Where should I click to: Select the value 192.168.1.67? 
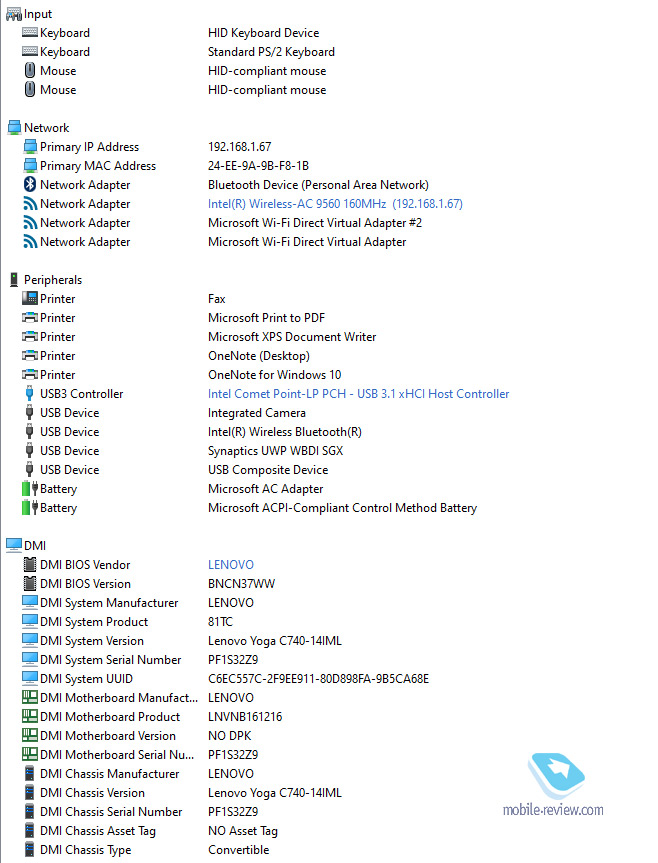click(239, 147)
